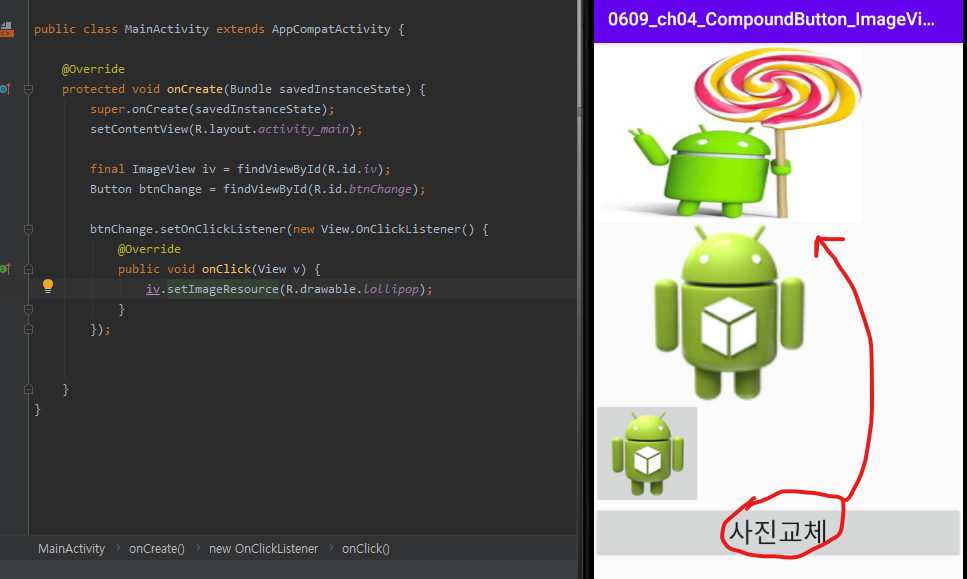Viewport: 967px width, 579px height.
Task: Click the lollipop drawable reference
Action: click(391, 289)
